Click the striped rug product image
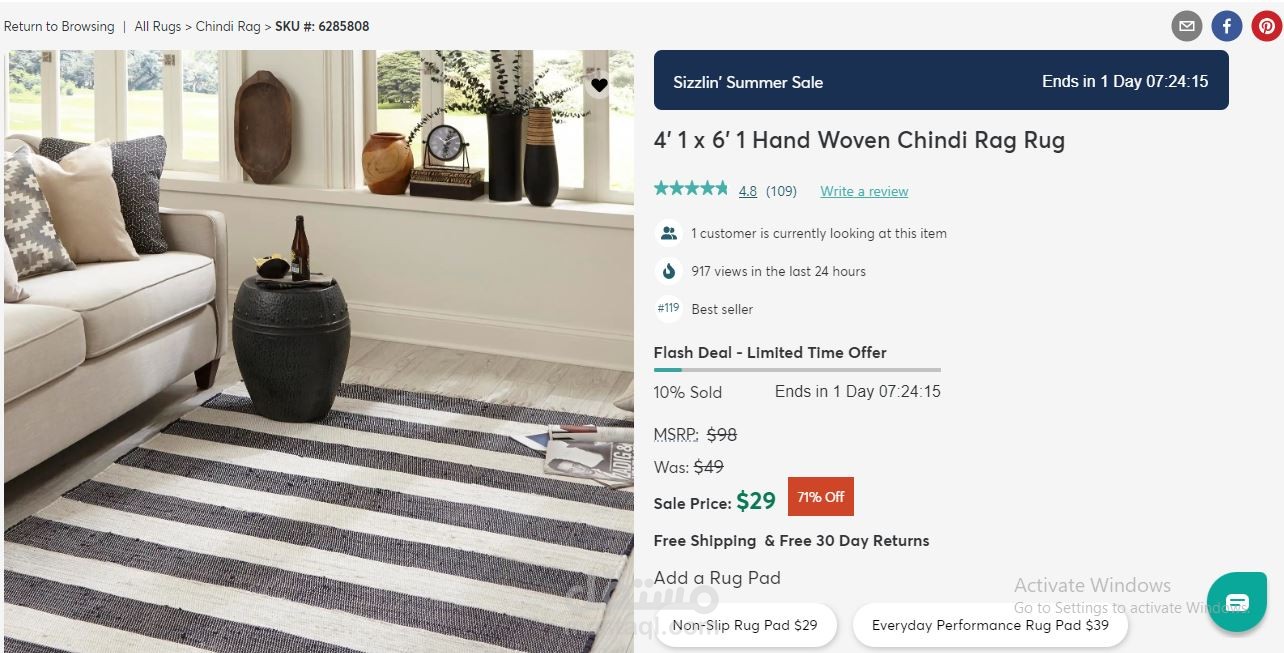This screenshot has height=653, width=1284. (x=319, y=351)
